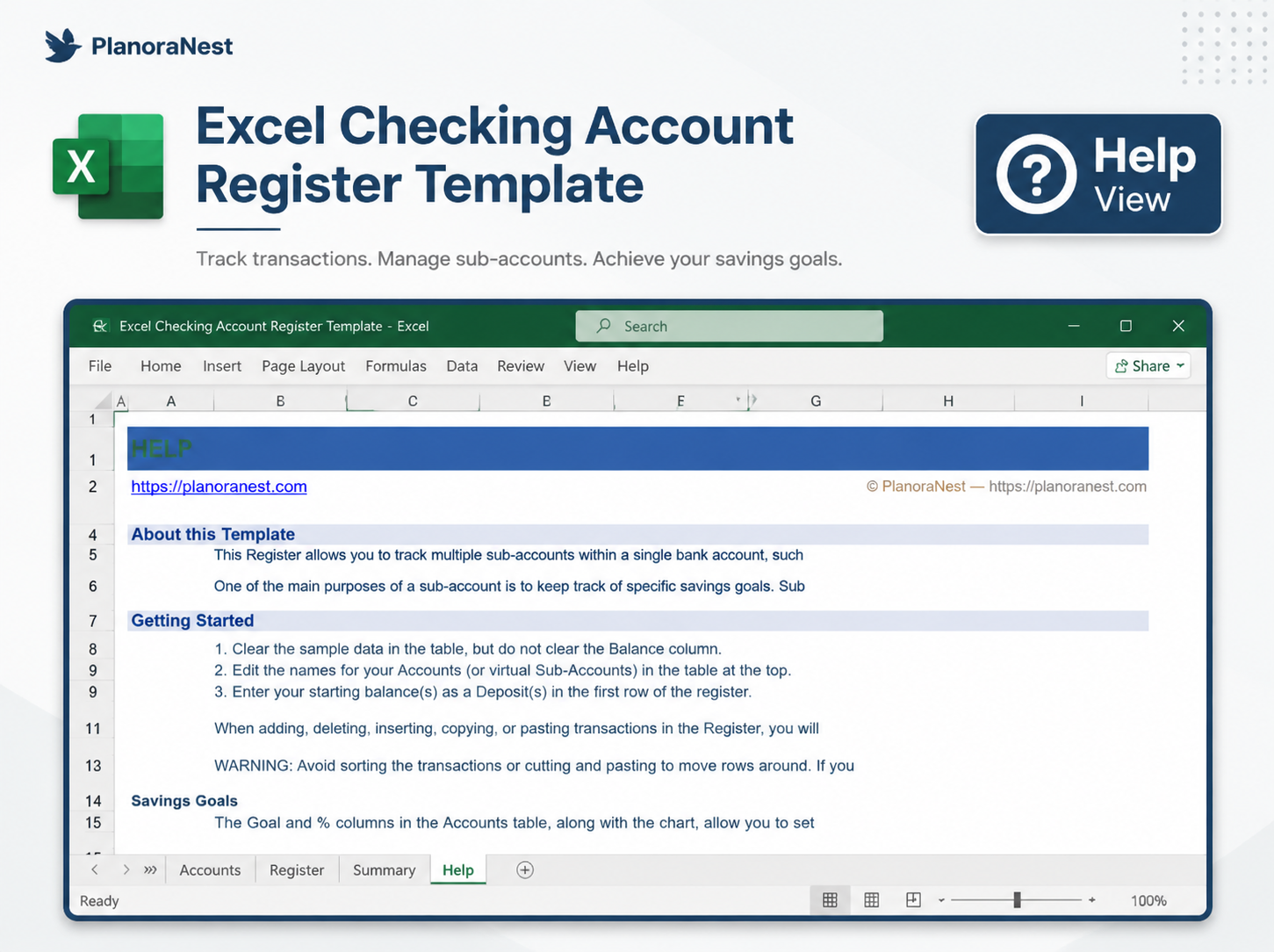
Task: Click the 100% zoom level
Action: 1148,901
